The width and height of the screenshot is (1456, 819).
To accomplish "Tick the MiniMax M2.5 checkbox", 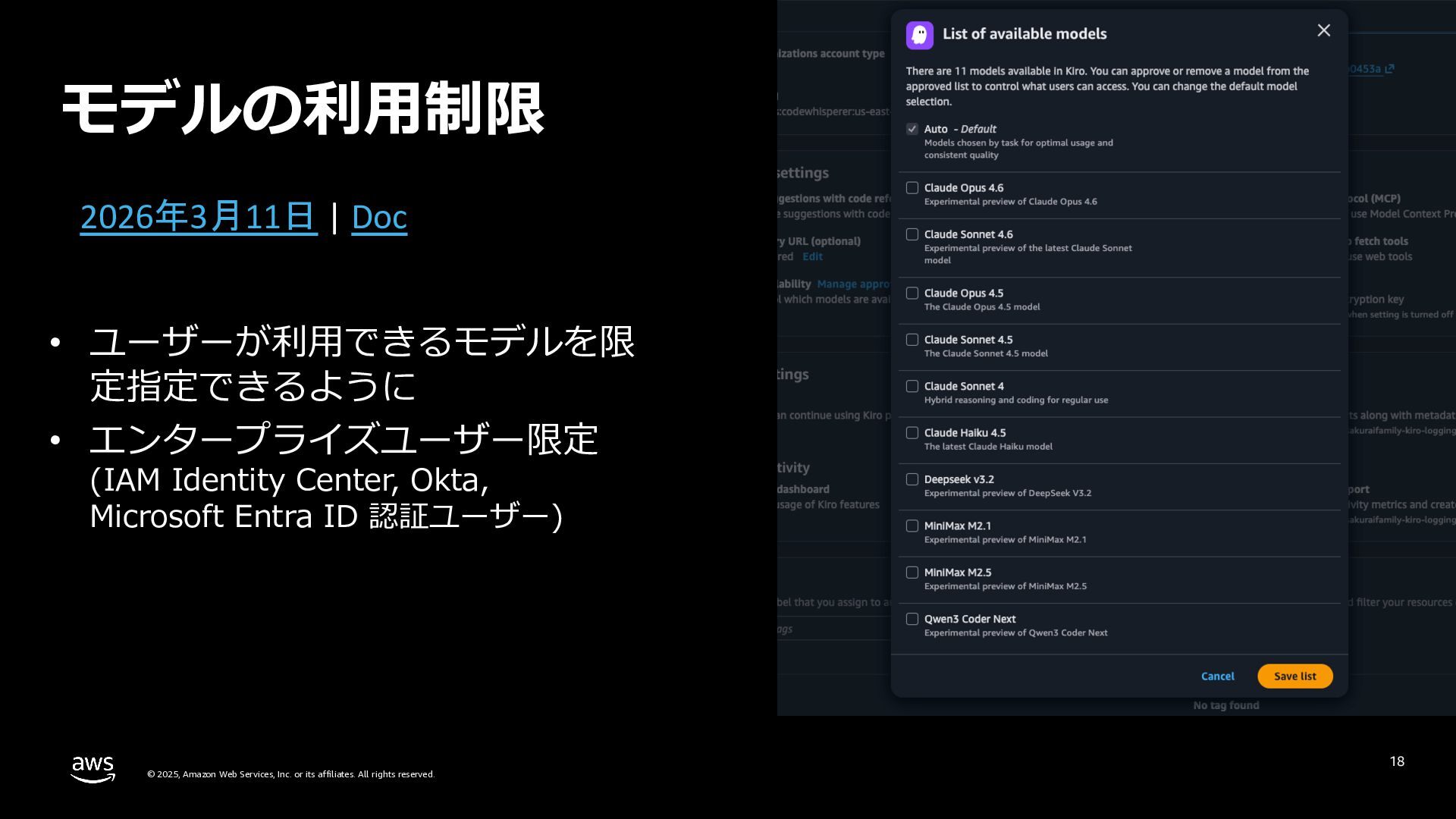I will 912,573.
